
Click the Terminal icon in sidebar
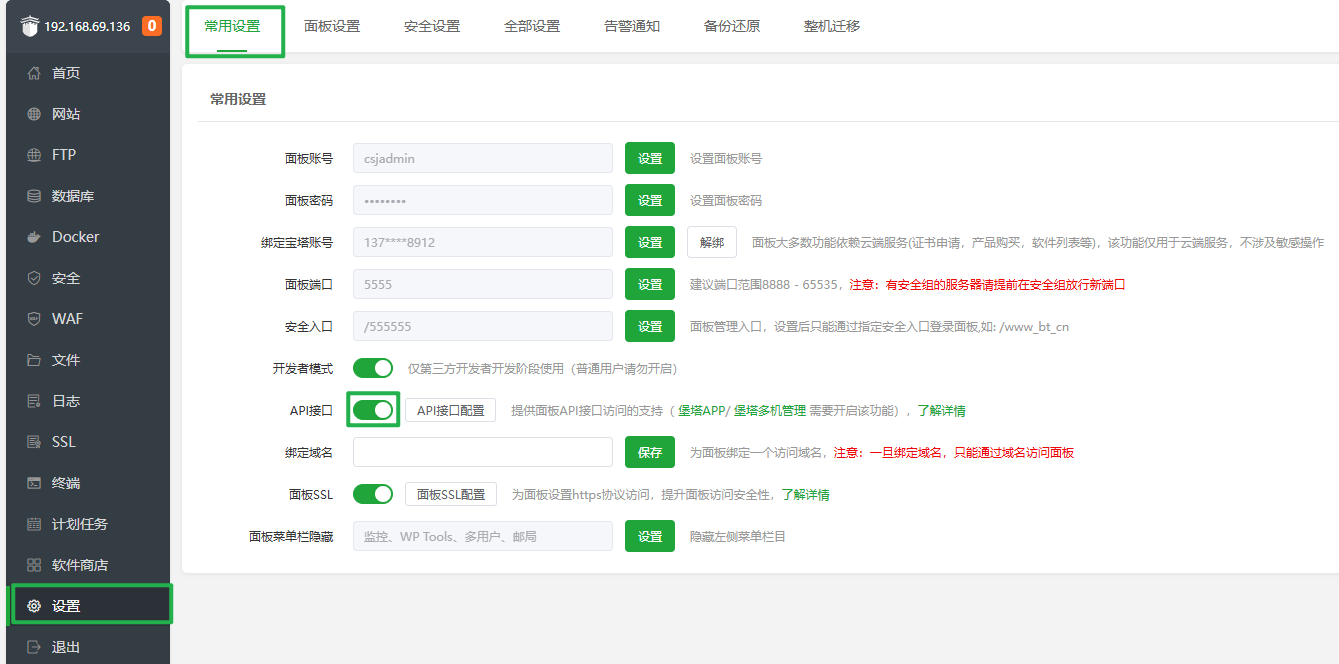pos(34,483)
